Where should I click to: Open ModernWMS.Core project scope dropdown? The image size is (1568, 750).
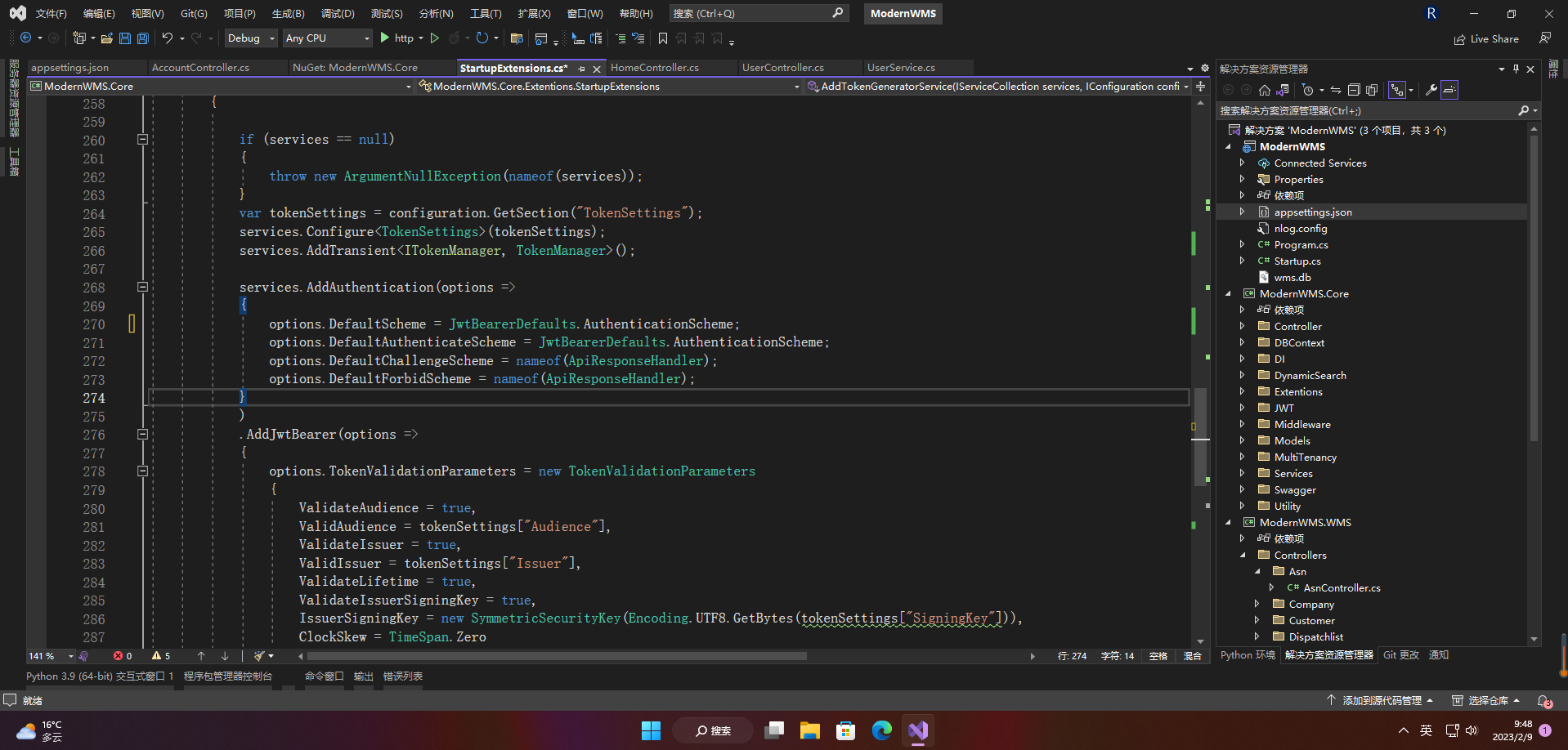pos(221,86)
